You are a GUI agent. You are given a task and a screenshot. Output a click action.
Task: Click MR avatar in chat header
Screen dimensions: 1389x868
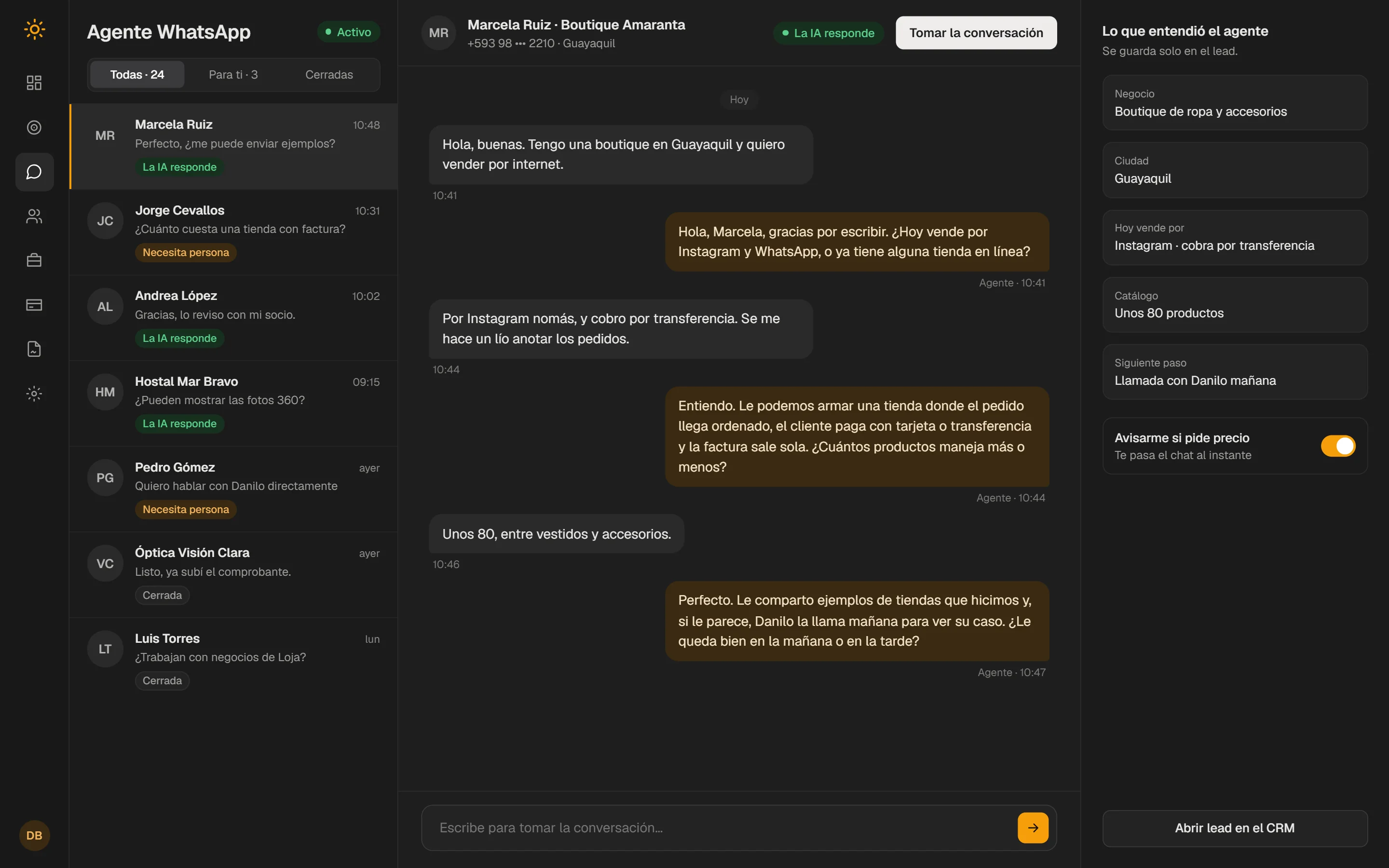(x=438, y=33)
